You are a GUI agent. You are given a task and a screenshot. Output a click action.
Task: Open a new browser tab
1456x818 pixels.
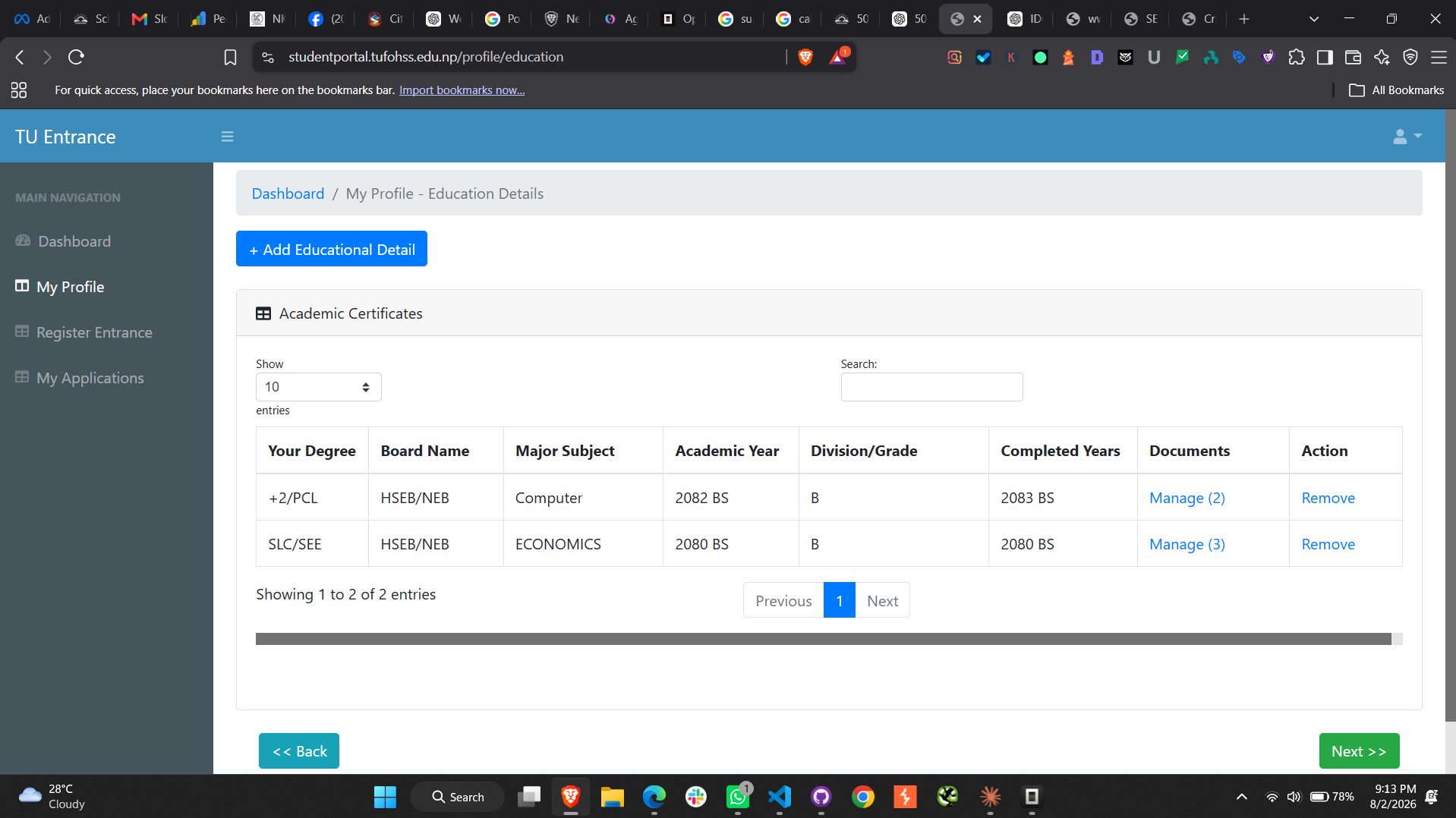tap(1243, 19)
